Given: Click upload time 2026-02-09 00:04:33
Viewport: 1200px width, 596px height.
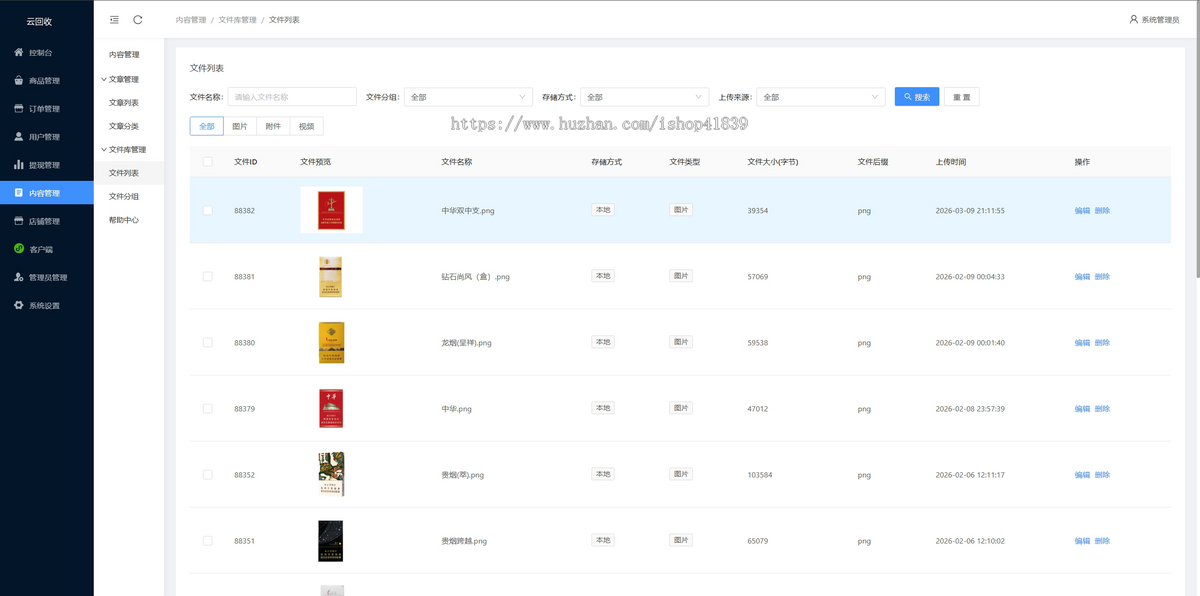Looking at the screenshot, I should pyautogui.click(x=970, y=277).
